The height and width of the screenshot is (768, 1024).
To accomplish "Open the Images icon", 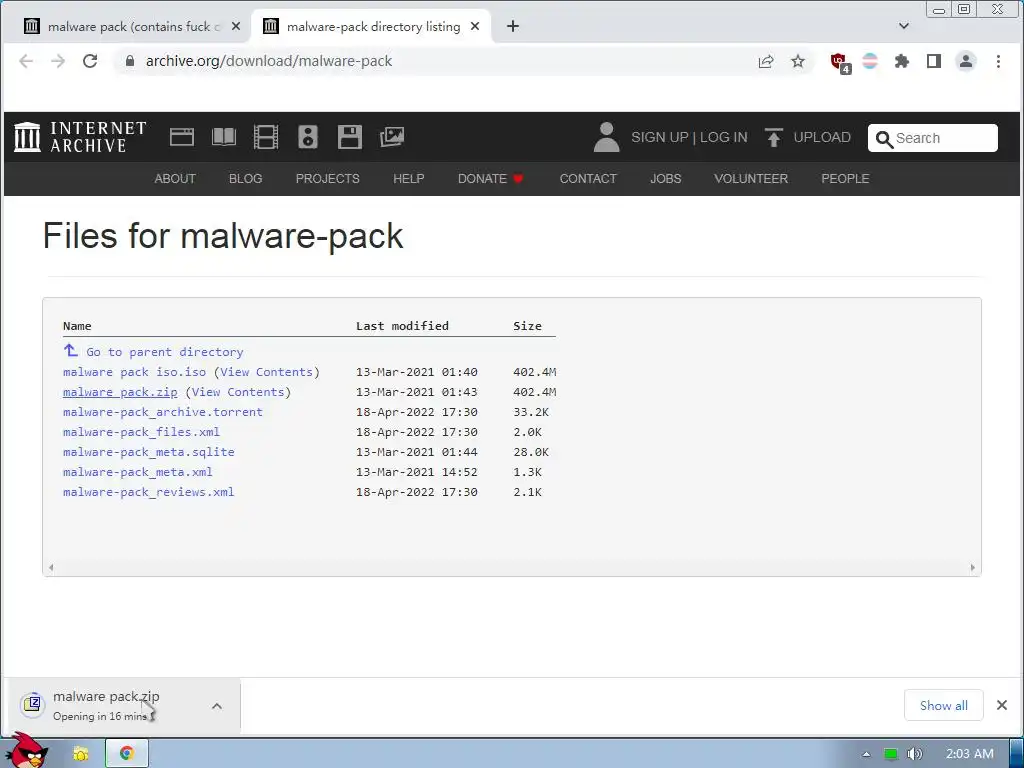I will tap(392, 137).
